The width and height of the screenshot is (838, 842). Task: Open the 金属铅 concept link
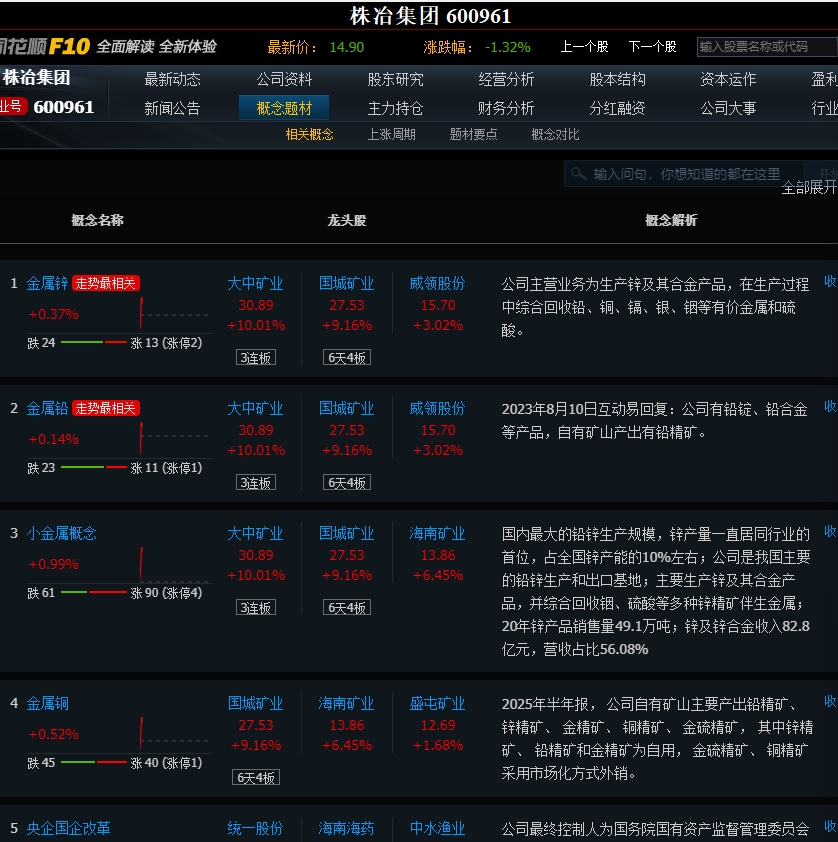pos(47,408)
